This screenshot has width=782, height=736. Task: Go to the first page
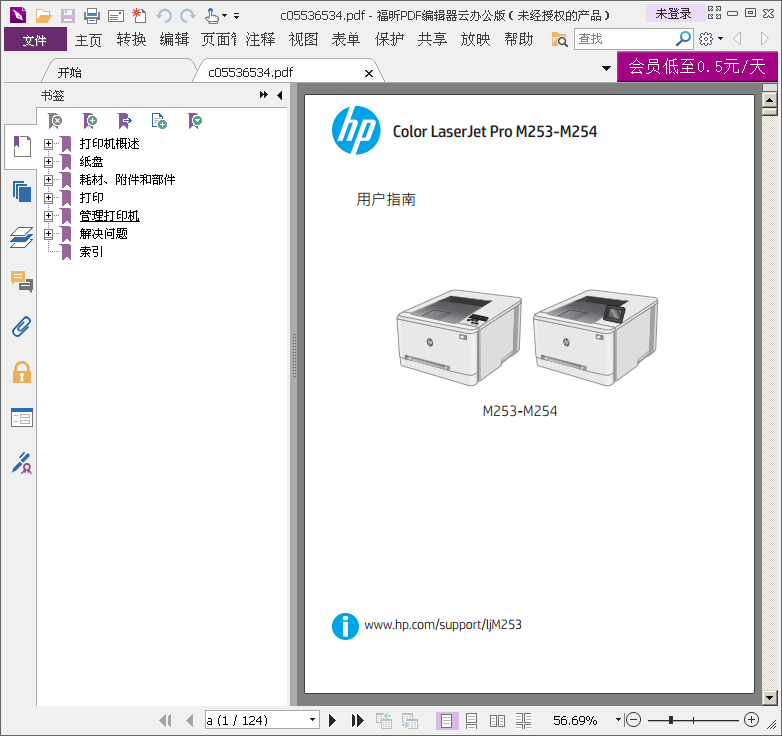pos(165,720)
